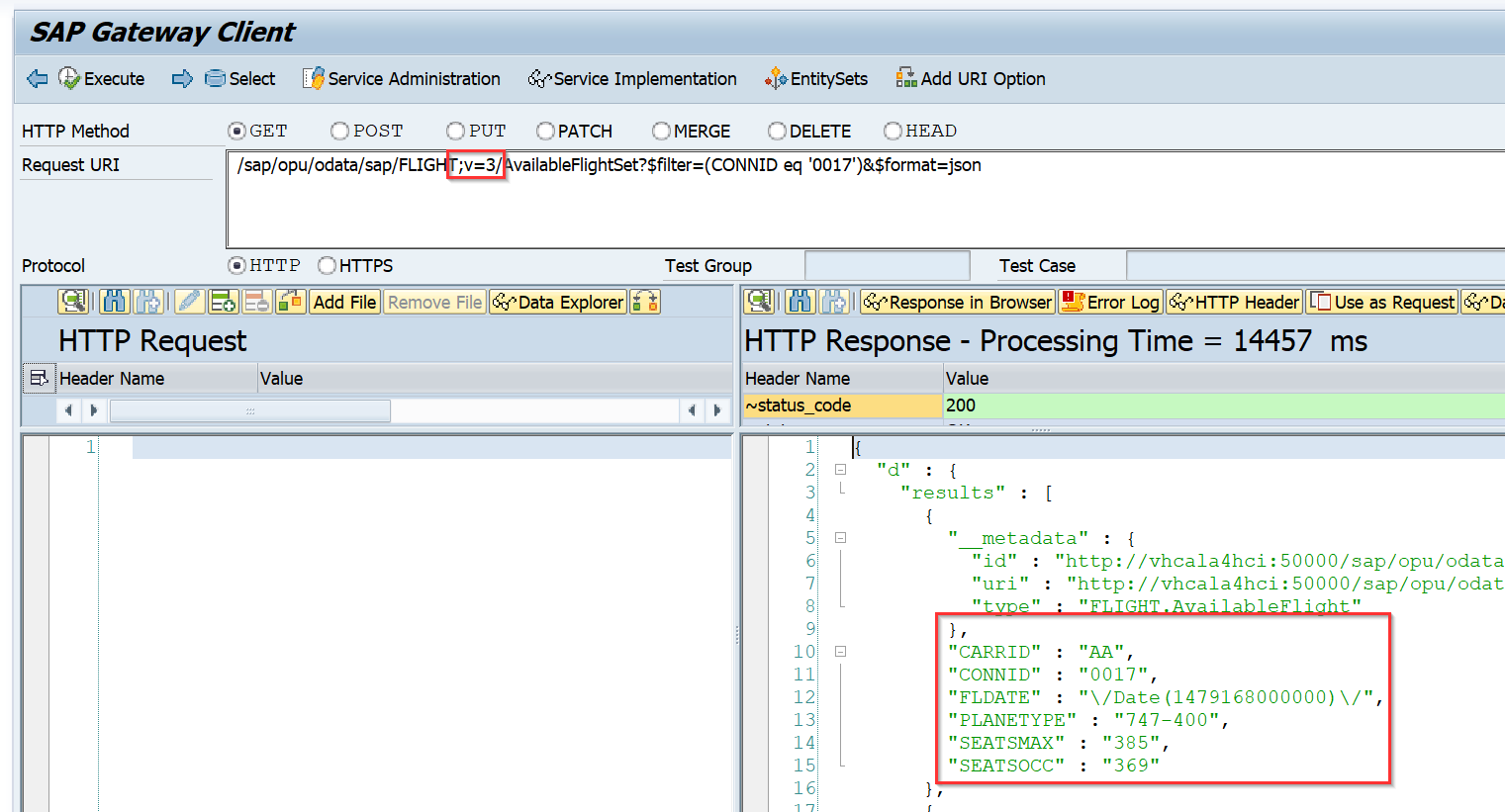Collapse the JSON object on line 10
The image size is (1505, 812).
point(840,651)
